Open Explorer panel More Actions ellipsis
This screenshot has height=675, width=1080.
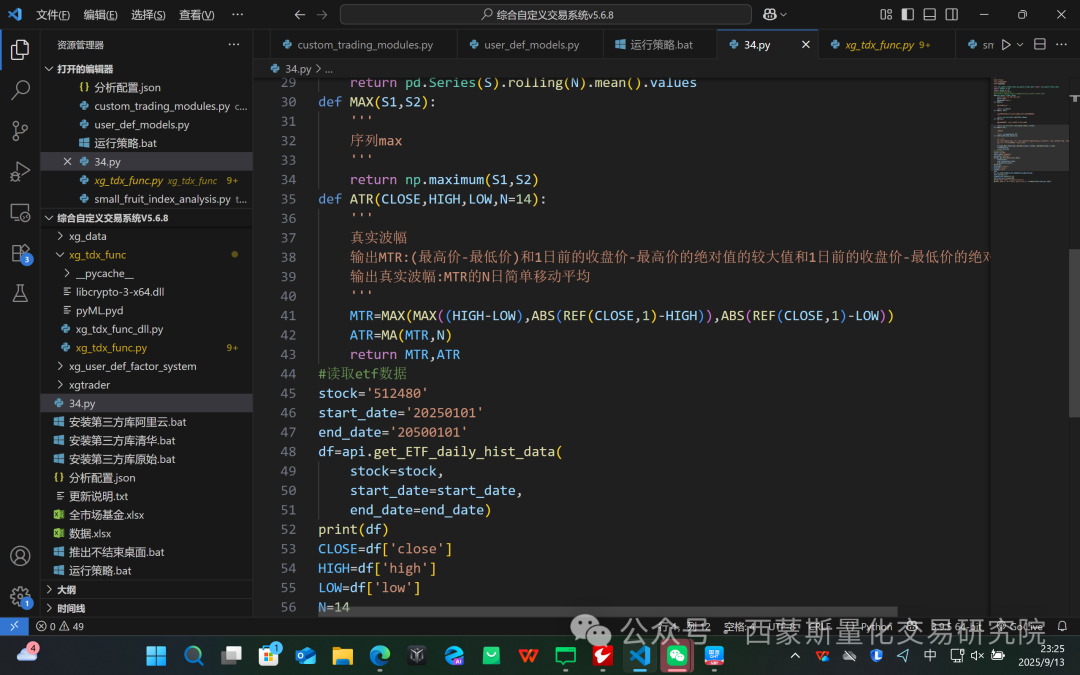coord(234,45)
